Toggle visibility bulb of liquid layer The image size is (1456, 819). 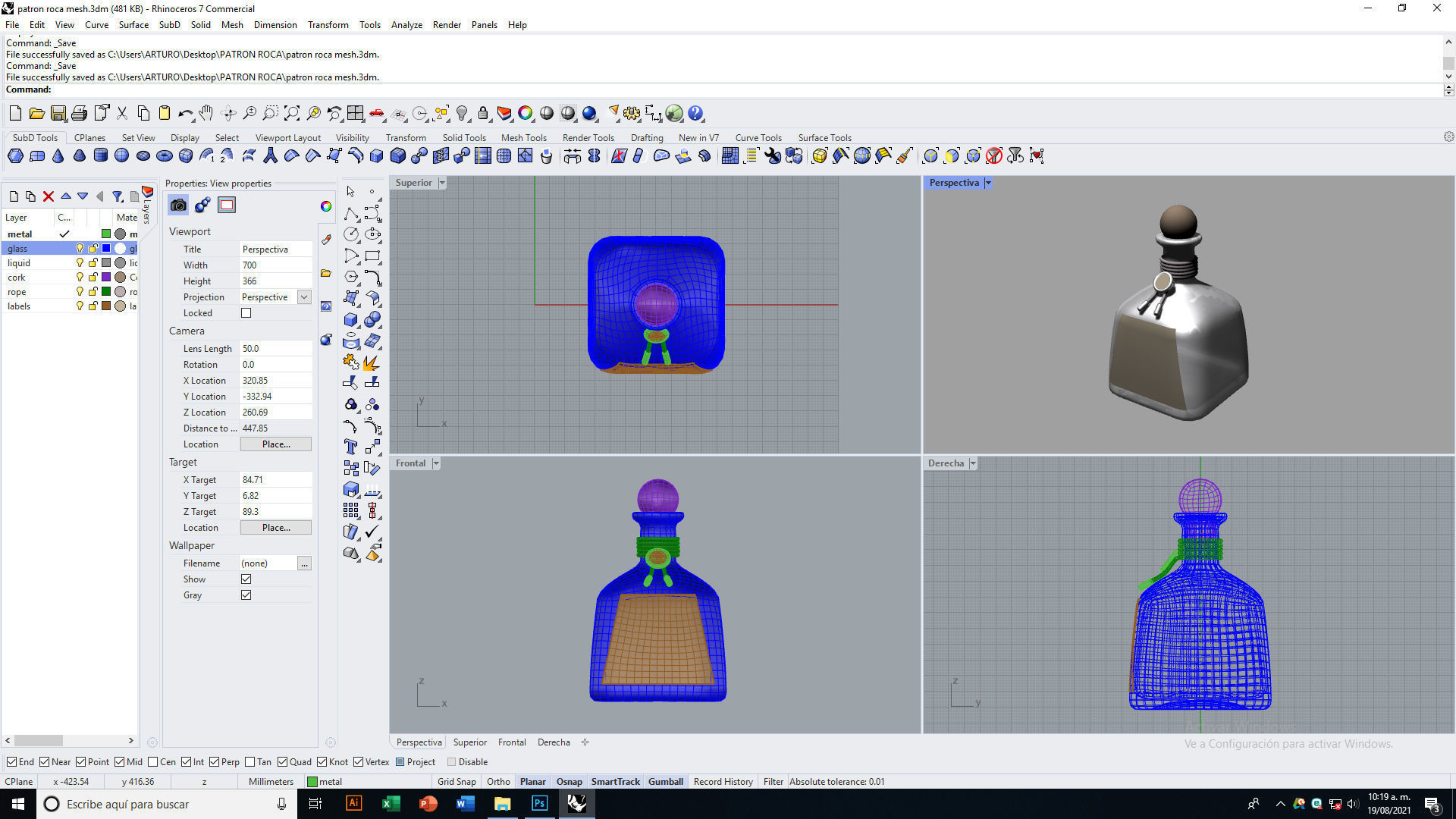[79, 263]
